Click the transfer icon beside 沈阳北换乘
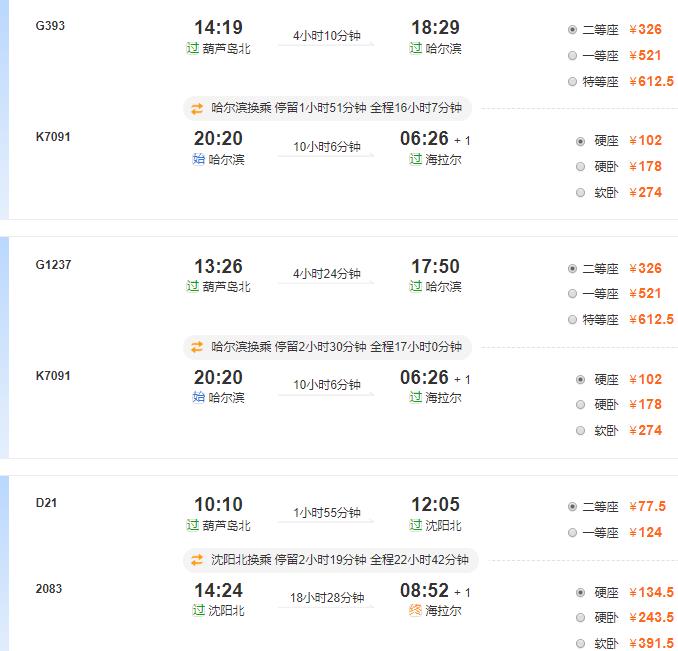This screenshot has height=651, width=678. tap(197, 560)
